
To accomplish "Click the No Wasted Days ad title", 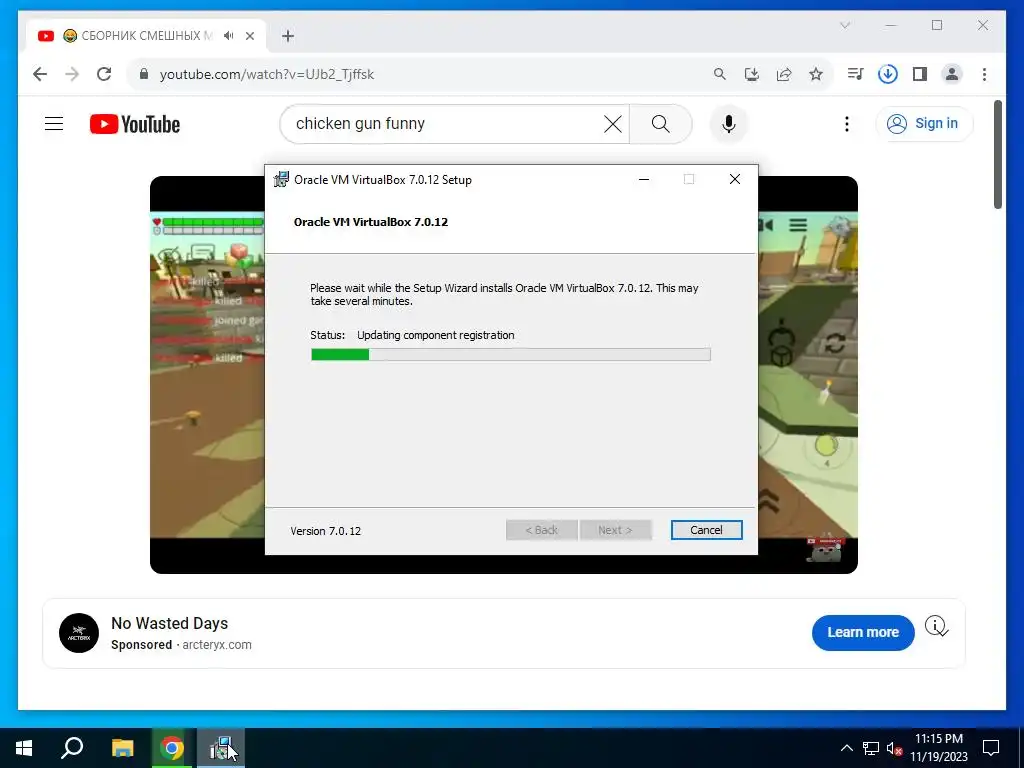I will pyautogui.click(x=169, y=623).
